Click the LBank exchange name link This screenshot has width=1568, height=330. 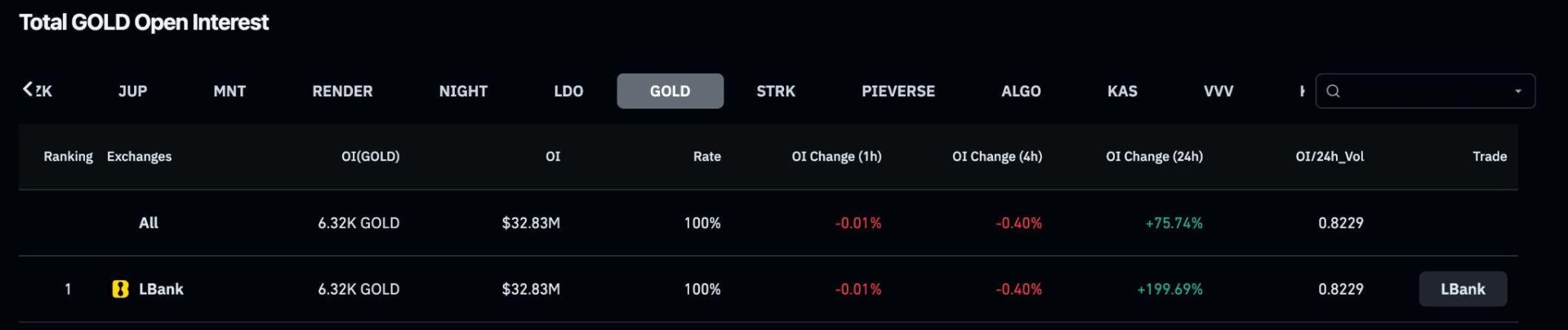(x=161, y=289)
